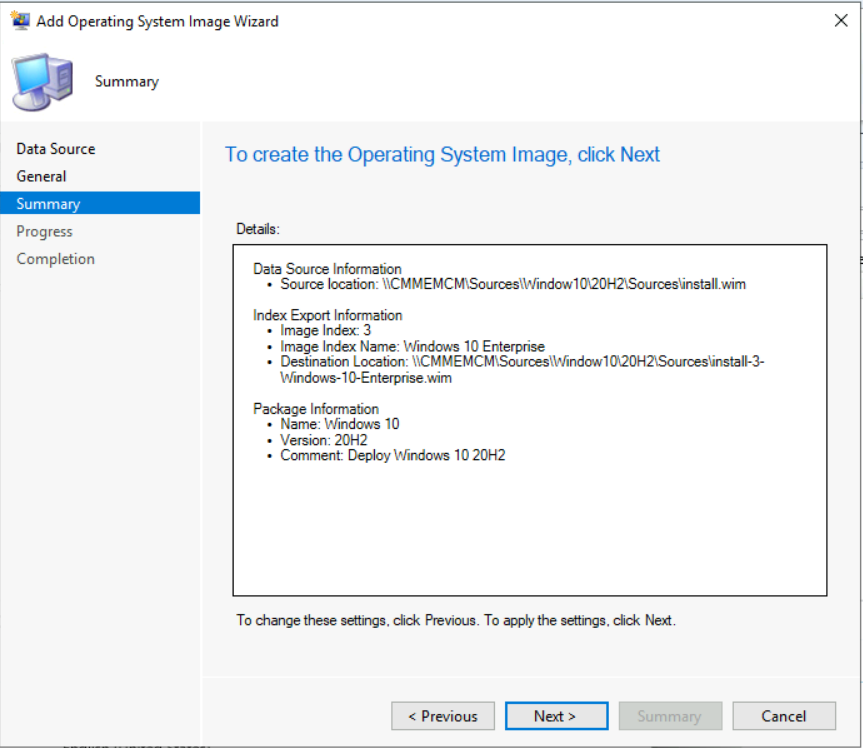Image resolution: width=863 pixels, height=748 pixels.
Task: Click the wizard title bar icon
Action: pyautogui.click(x=20, y=21)
